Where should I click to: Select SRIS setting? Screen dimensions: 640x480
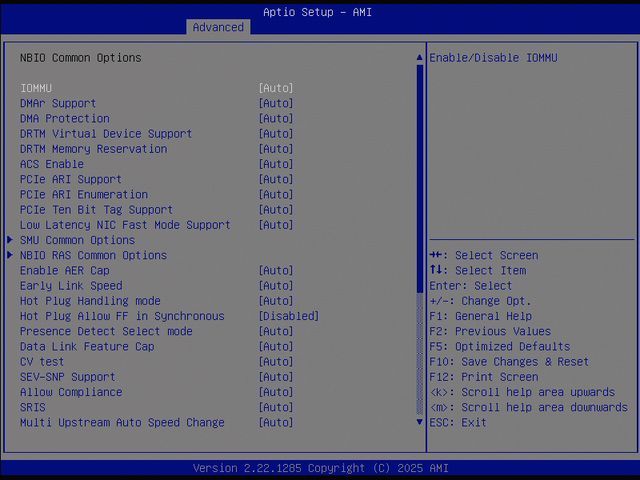point(33,407)
